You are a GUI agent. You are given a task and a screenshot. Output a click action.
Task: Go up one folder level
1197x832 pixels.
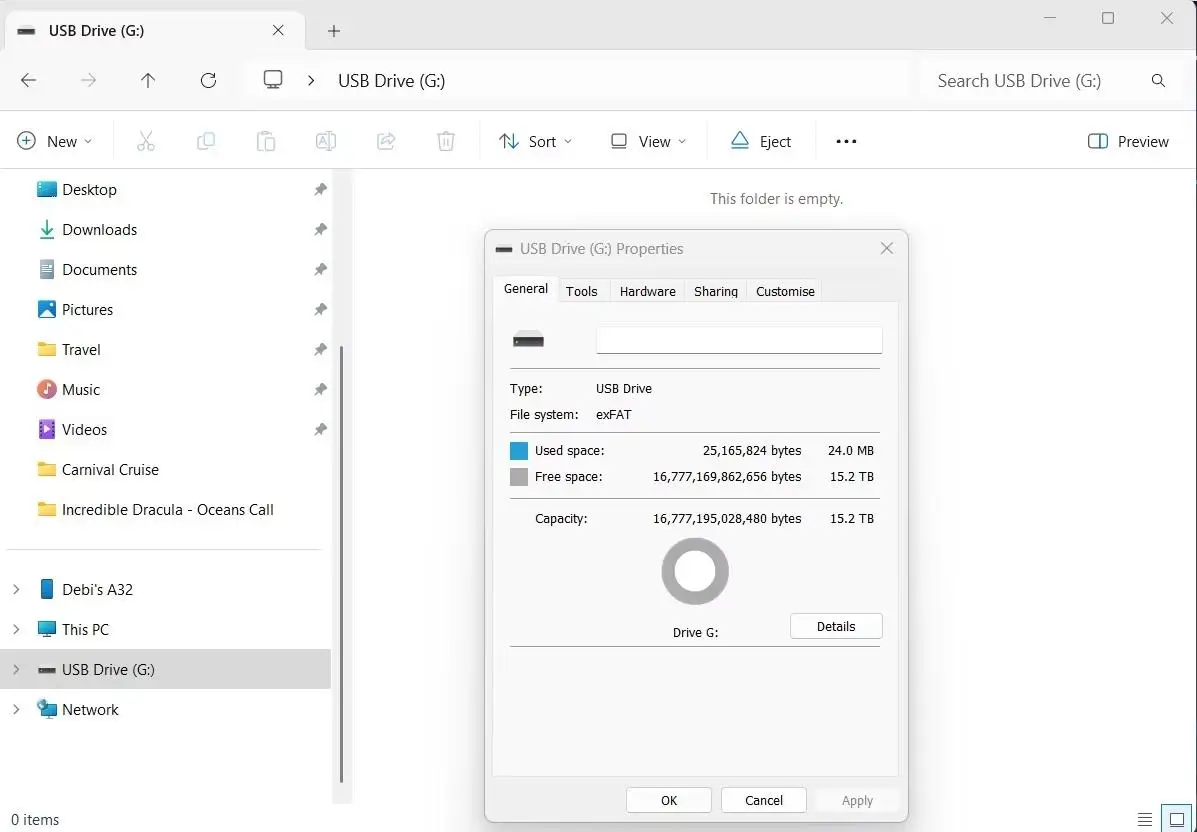pyautogui.click(x=148, y=80)
